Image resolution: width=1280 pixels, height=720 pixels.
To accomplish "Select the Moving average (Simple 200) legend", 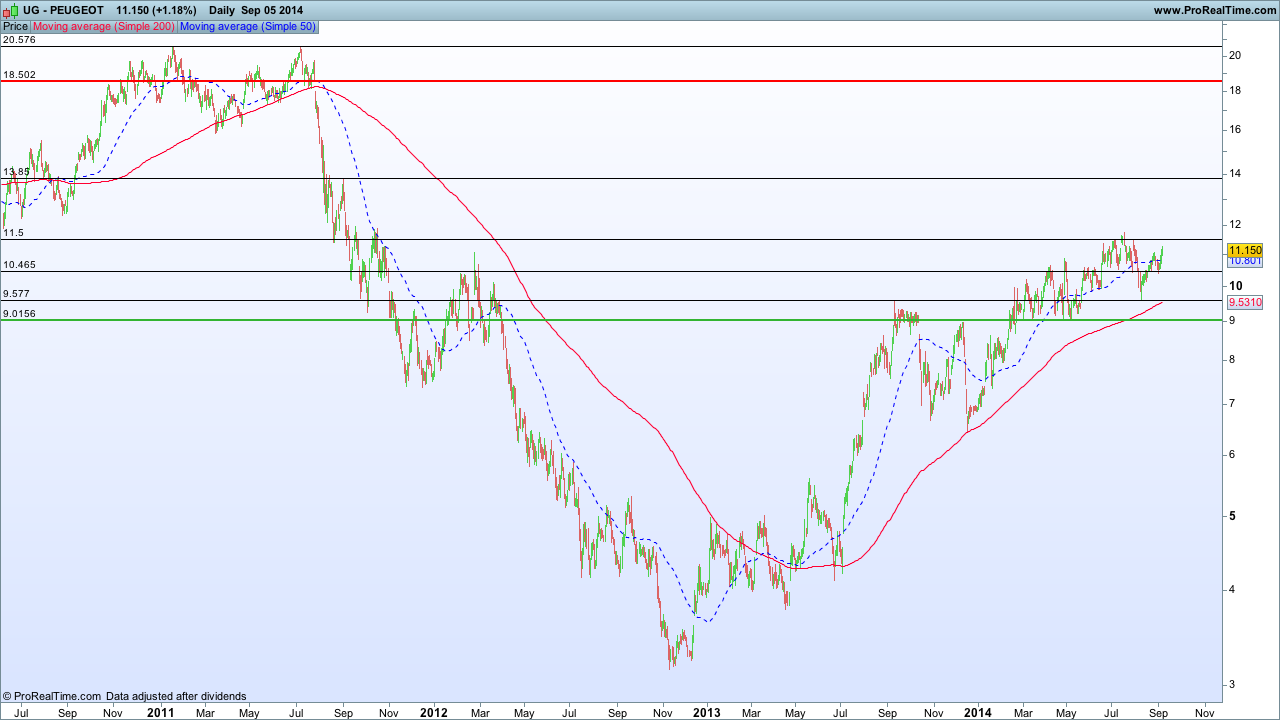I will [x=104, y=26].
